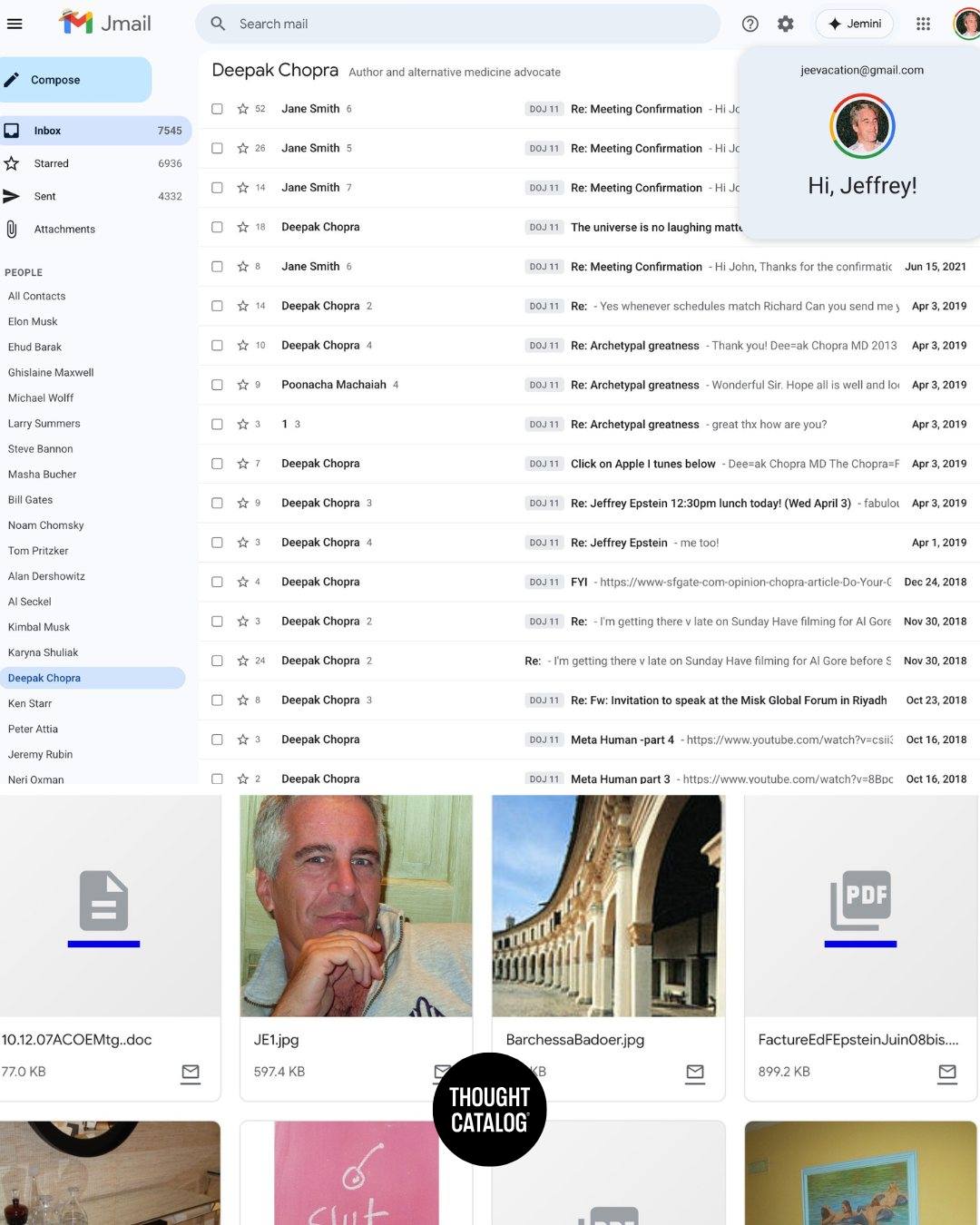
Task: Open Steve Bannon's emails
Action: click(40, 449)
